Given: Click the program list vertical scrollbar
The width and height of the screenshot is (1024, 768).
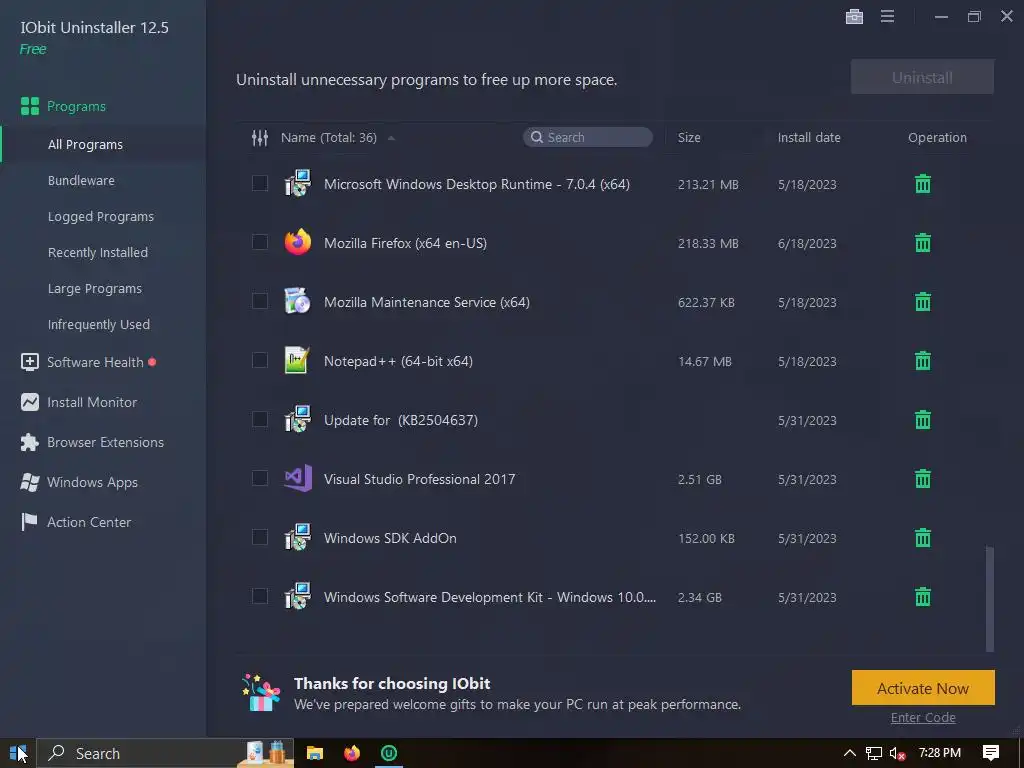Looking at the screenshot, I should 990,598.
